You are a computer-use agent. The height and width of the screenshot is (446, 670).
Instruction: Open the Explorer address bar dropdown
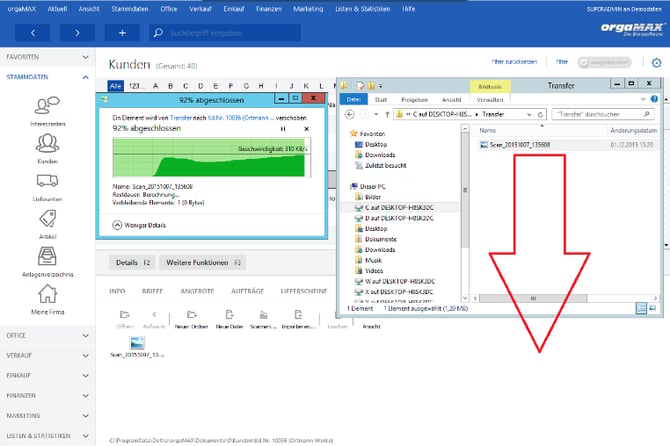(x=529, y=114)
